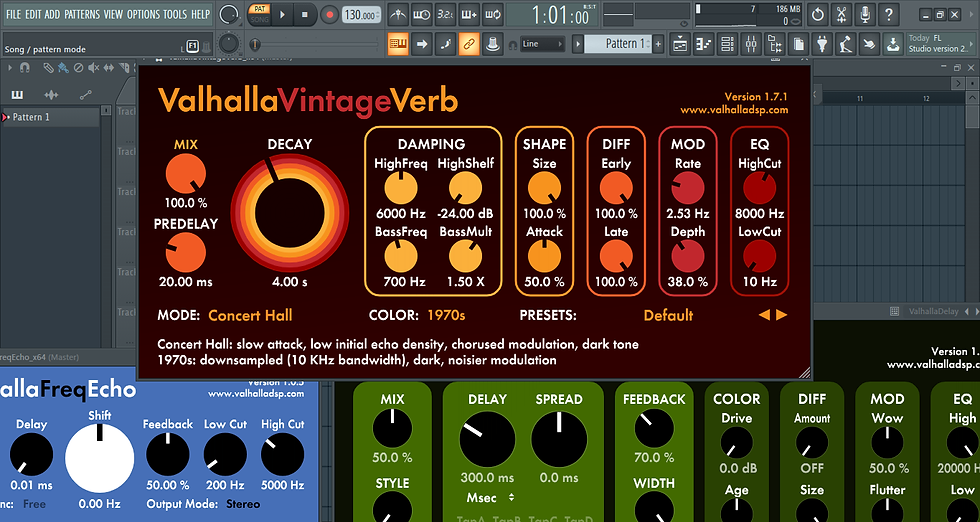Click the question mark help icon

(x=889, y=14)
